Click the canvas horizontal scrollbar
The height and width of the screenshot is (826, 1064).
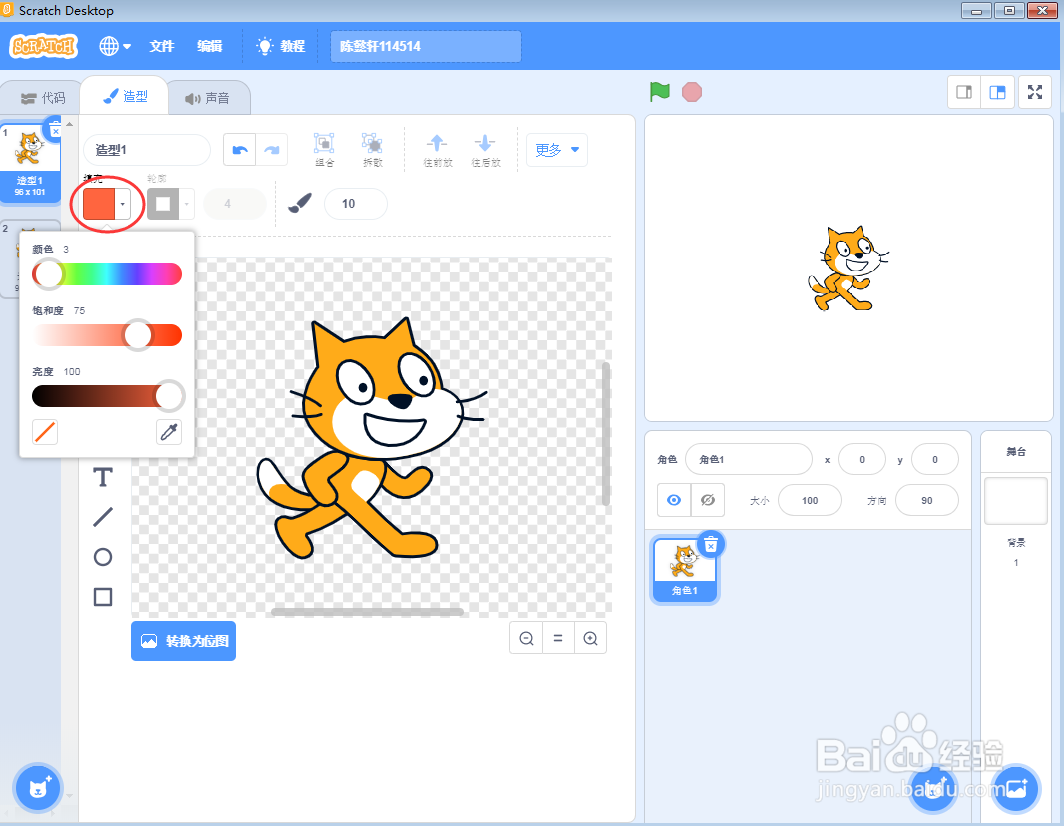367,612
